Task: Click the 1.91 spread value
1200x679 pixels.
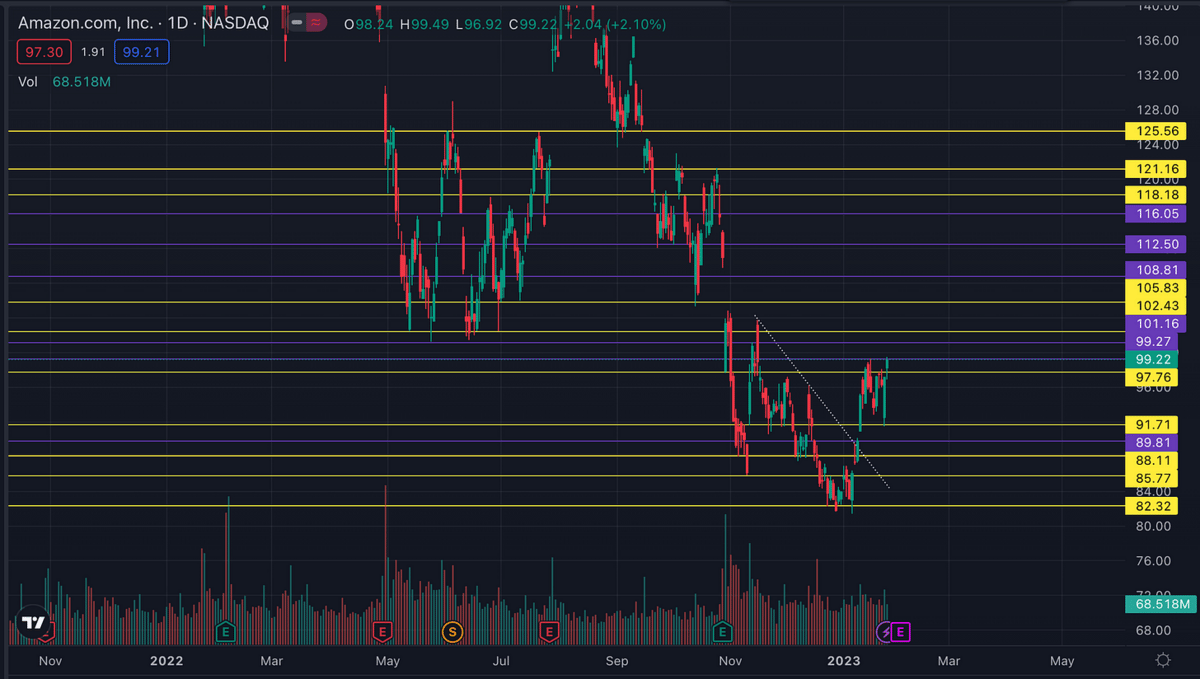Action: coord(91,51)
